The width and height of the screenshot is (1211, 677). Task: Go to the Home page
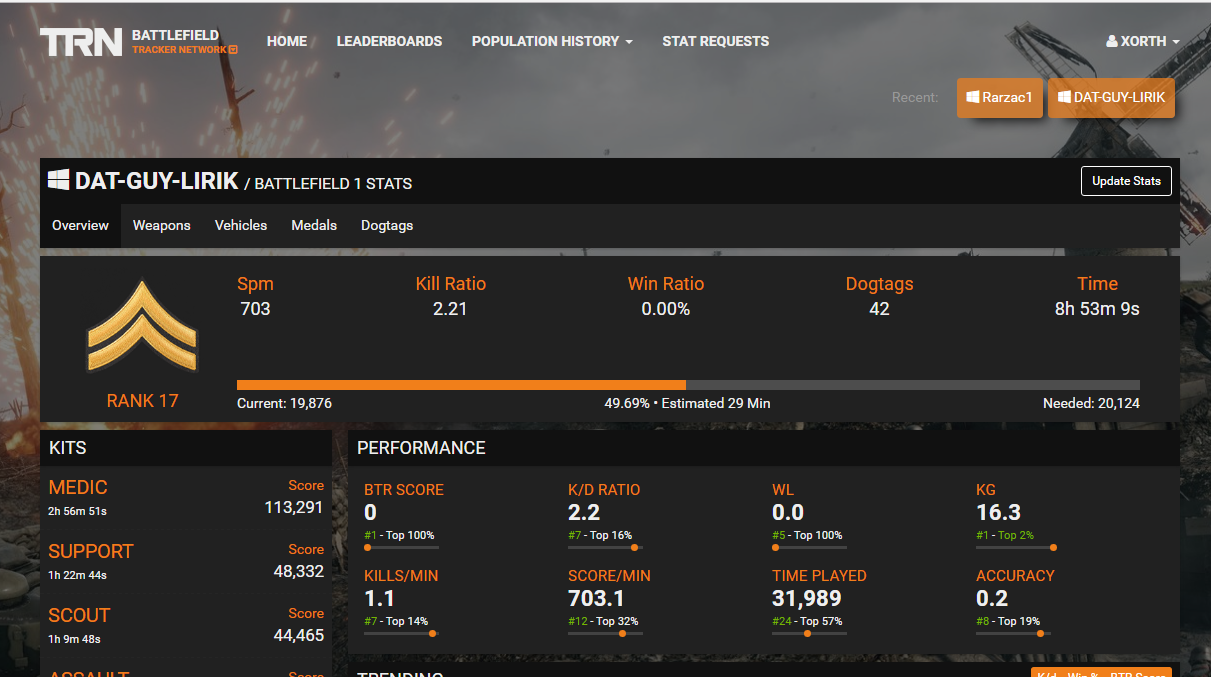click(x=287, y=41)
